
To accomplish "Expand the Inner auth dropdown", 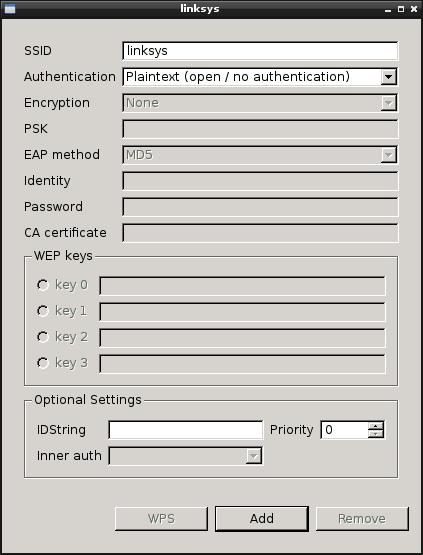I will [x=185, y=456].
